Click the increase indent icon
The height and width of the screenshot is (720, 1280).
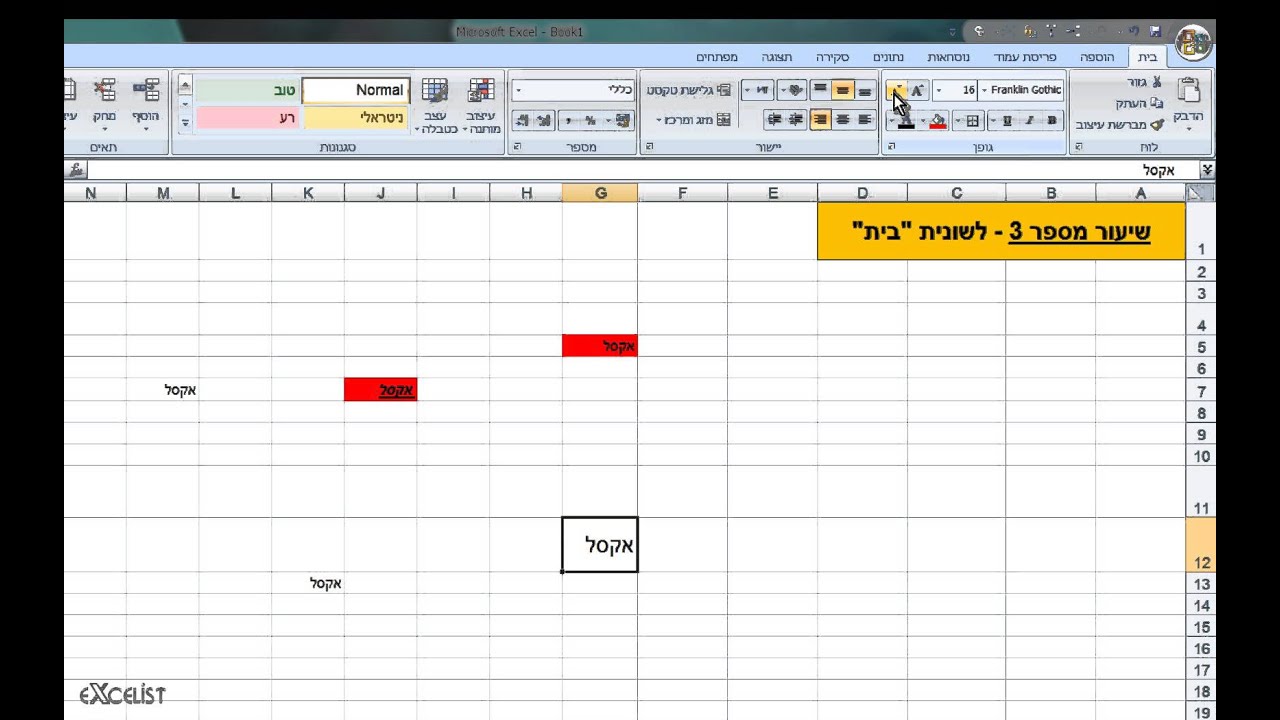(x=773, y=119)
